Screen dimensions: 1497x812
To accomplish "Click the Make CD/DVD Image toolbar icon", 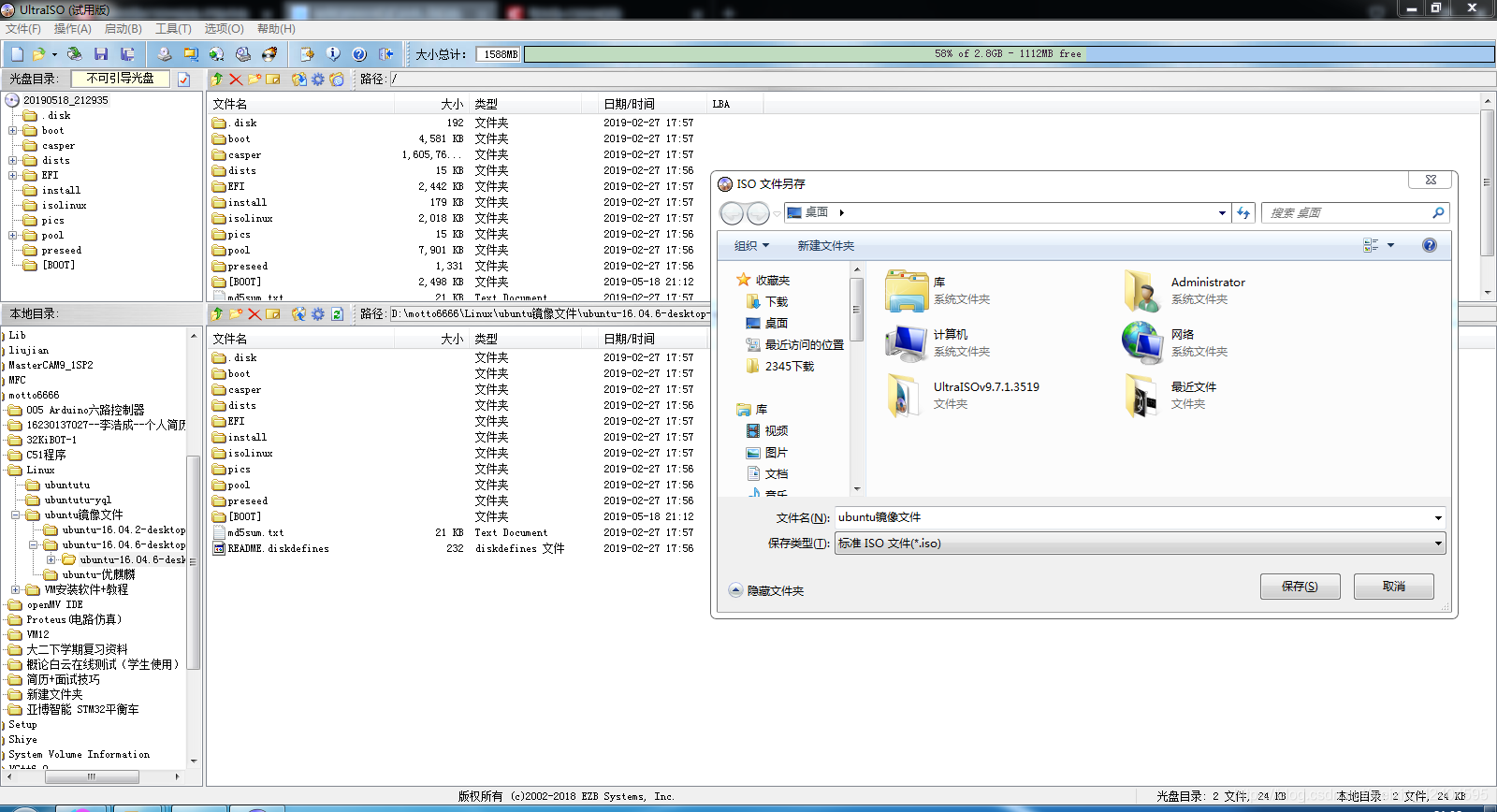I will (164, 54).
